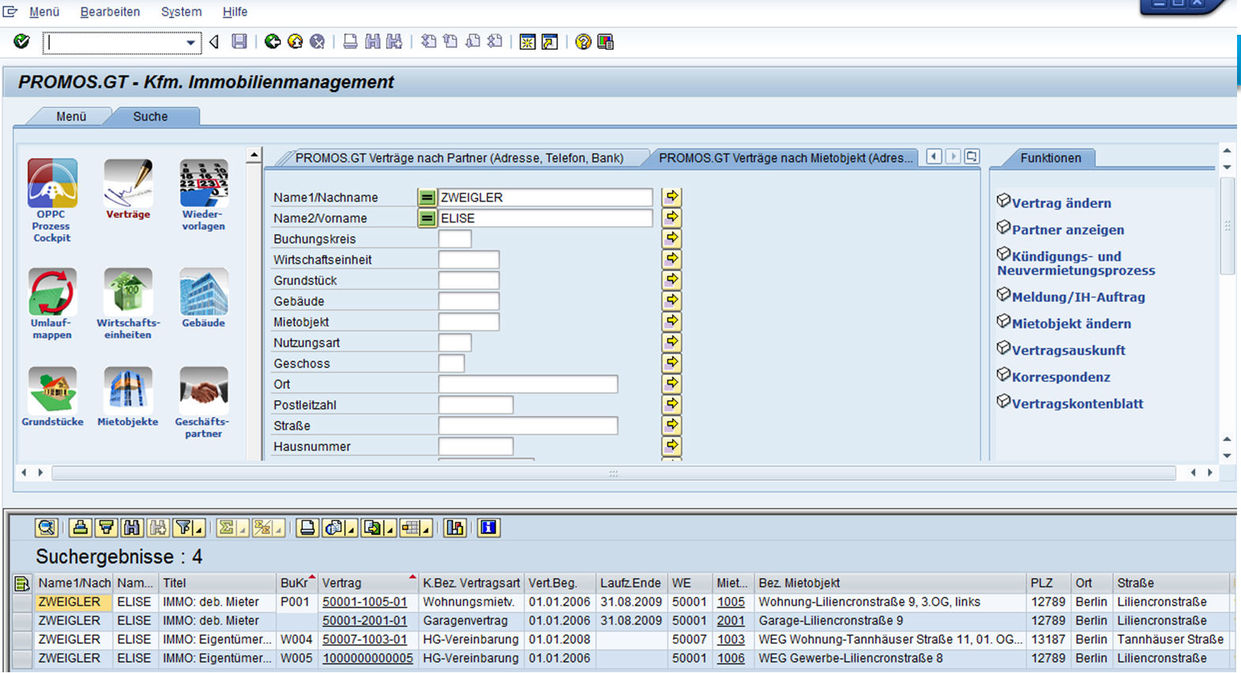Click the green Back arrow in toolbar
This screenshot has height=673, width=1241.
point(272,42)
